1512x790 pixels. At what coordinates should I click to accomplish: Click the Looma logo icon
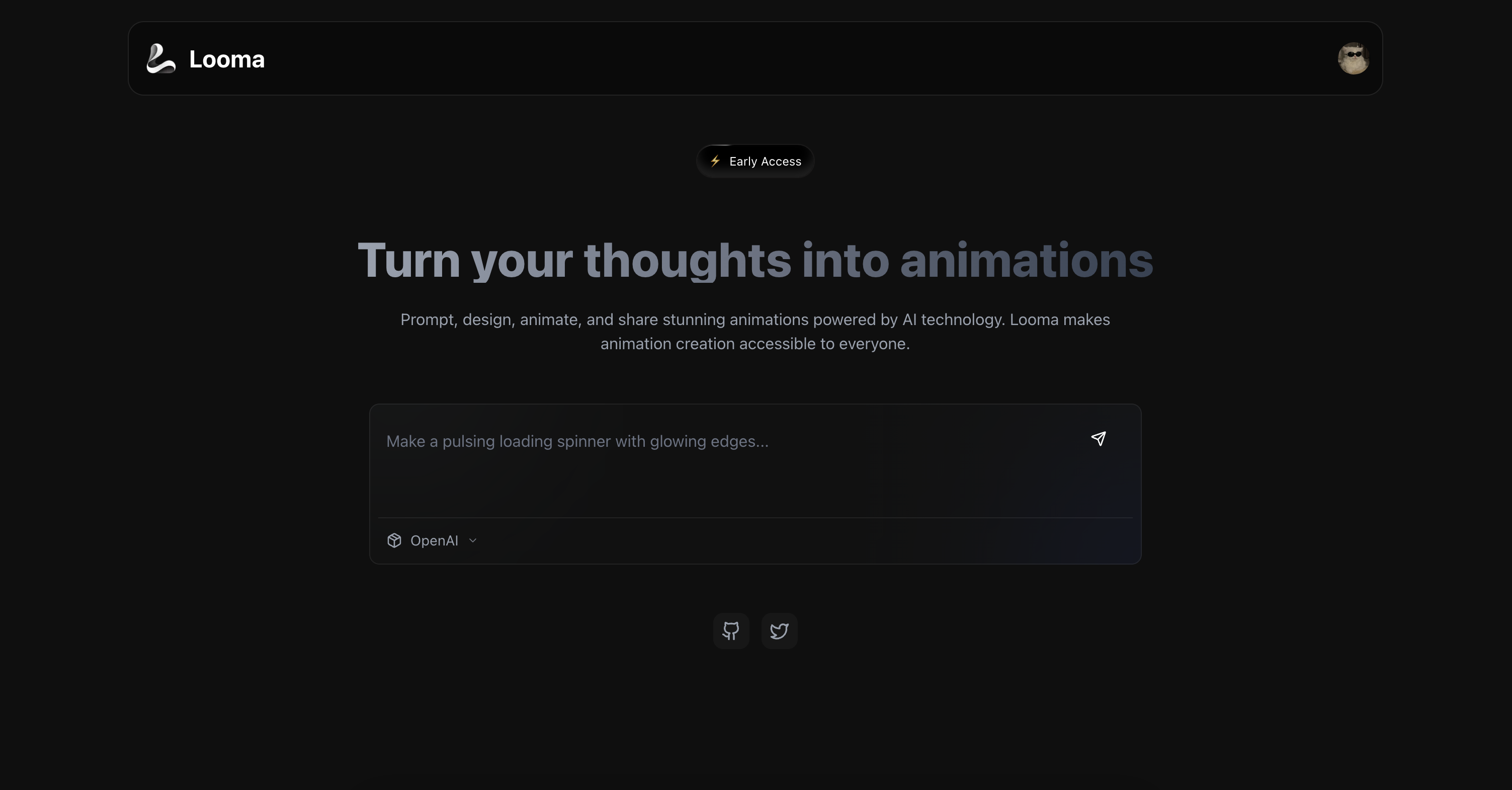(161, 59)
